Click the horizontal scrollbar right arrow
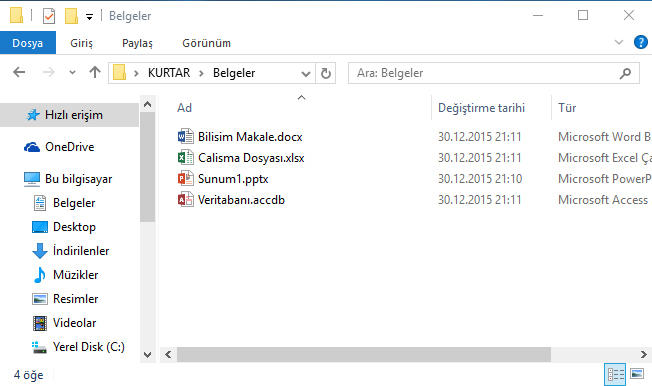 [644, 354]
